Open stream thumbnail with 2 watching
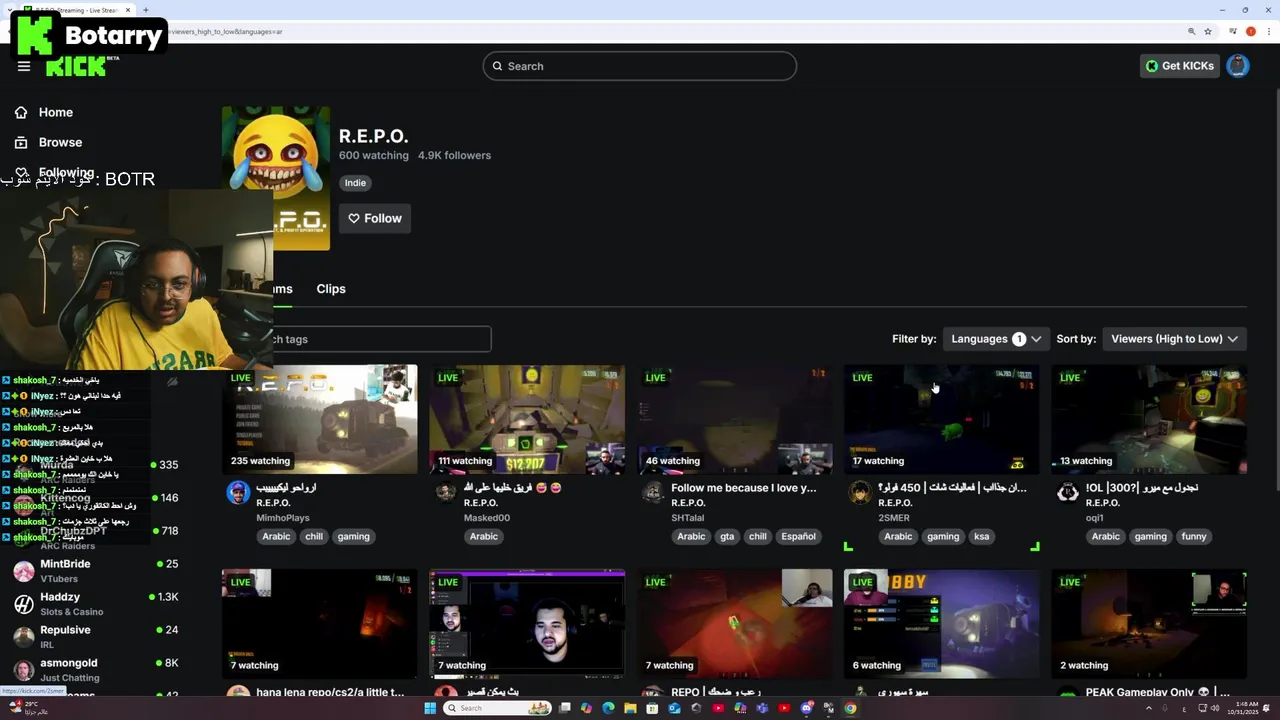Screen dimensions: 1280x720 tap(1150, 624)
